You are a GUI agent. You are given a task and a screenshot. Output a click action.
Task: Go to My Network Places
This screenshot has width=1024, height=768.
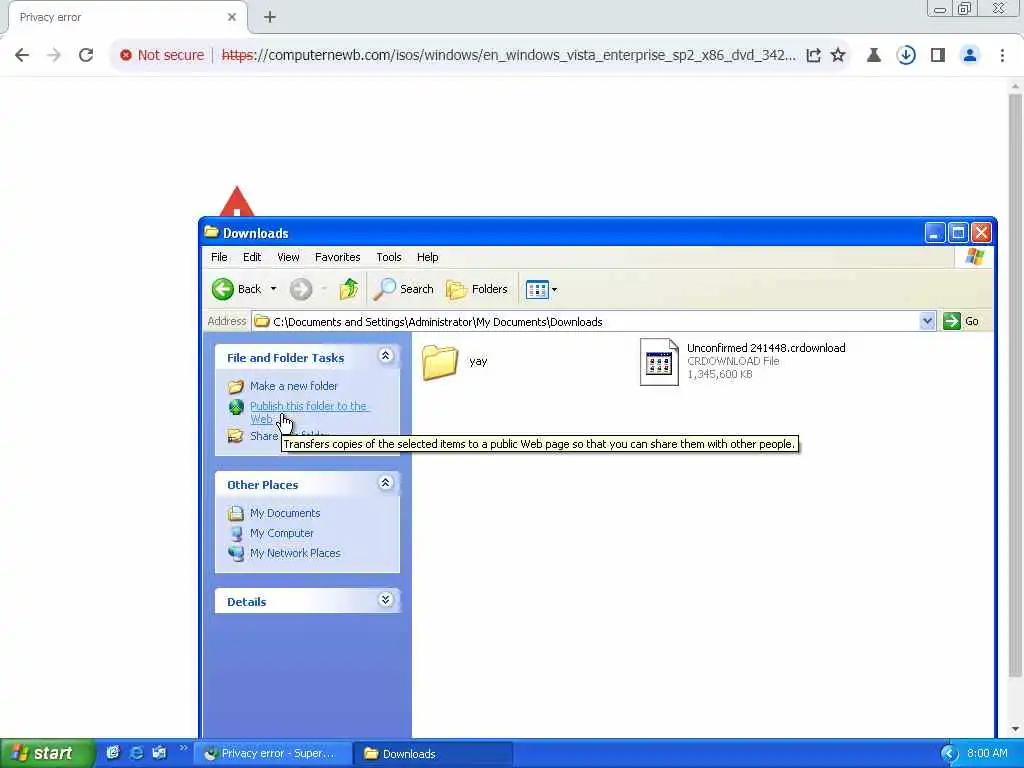coord(295,553)
